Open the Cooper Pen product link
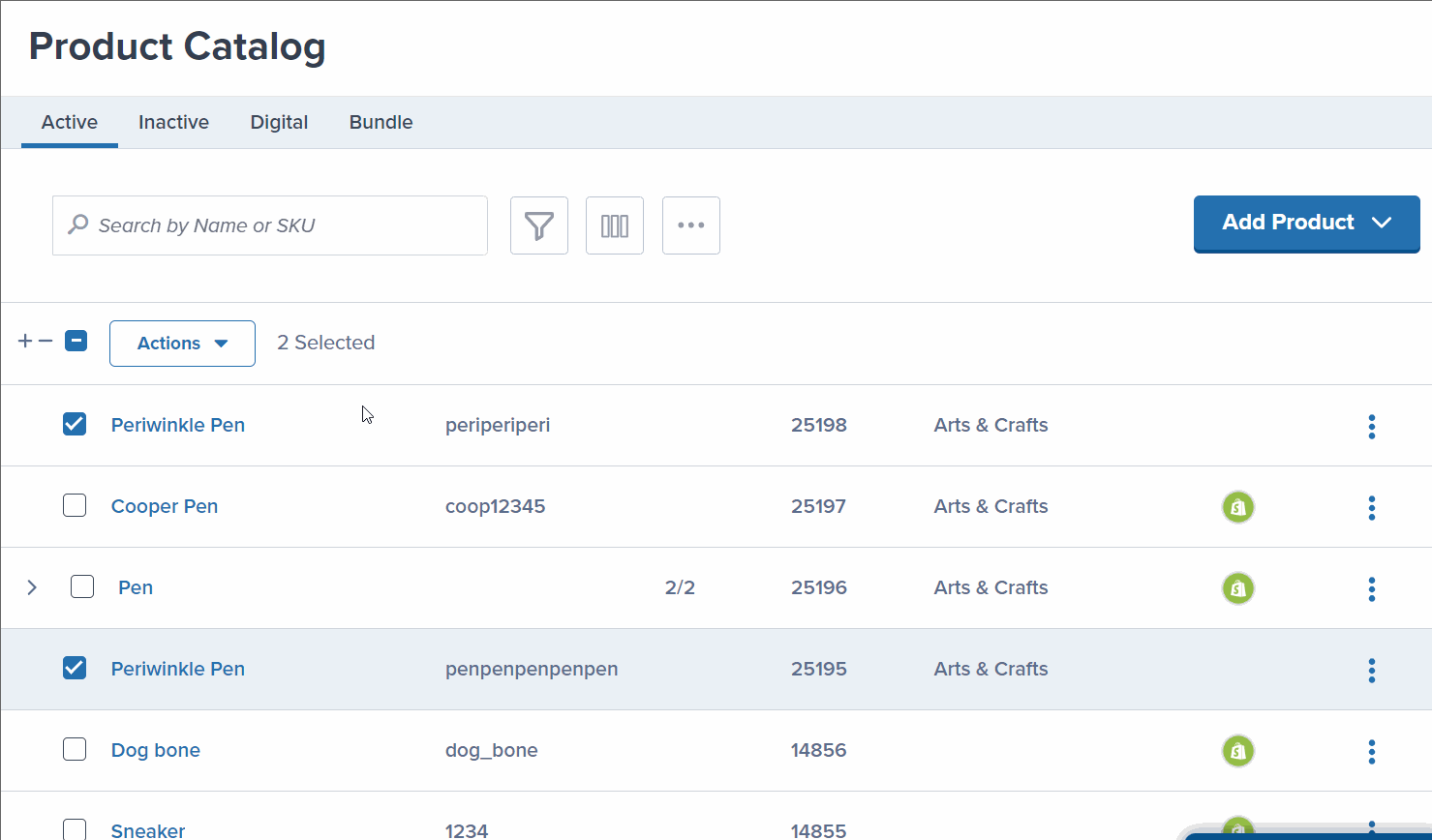1432x840 pixels. (165, 506)
